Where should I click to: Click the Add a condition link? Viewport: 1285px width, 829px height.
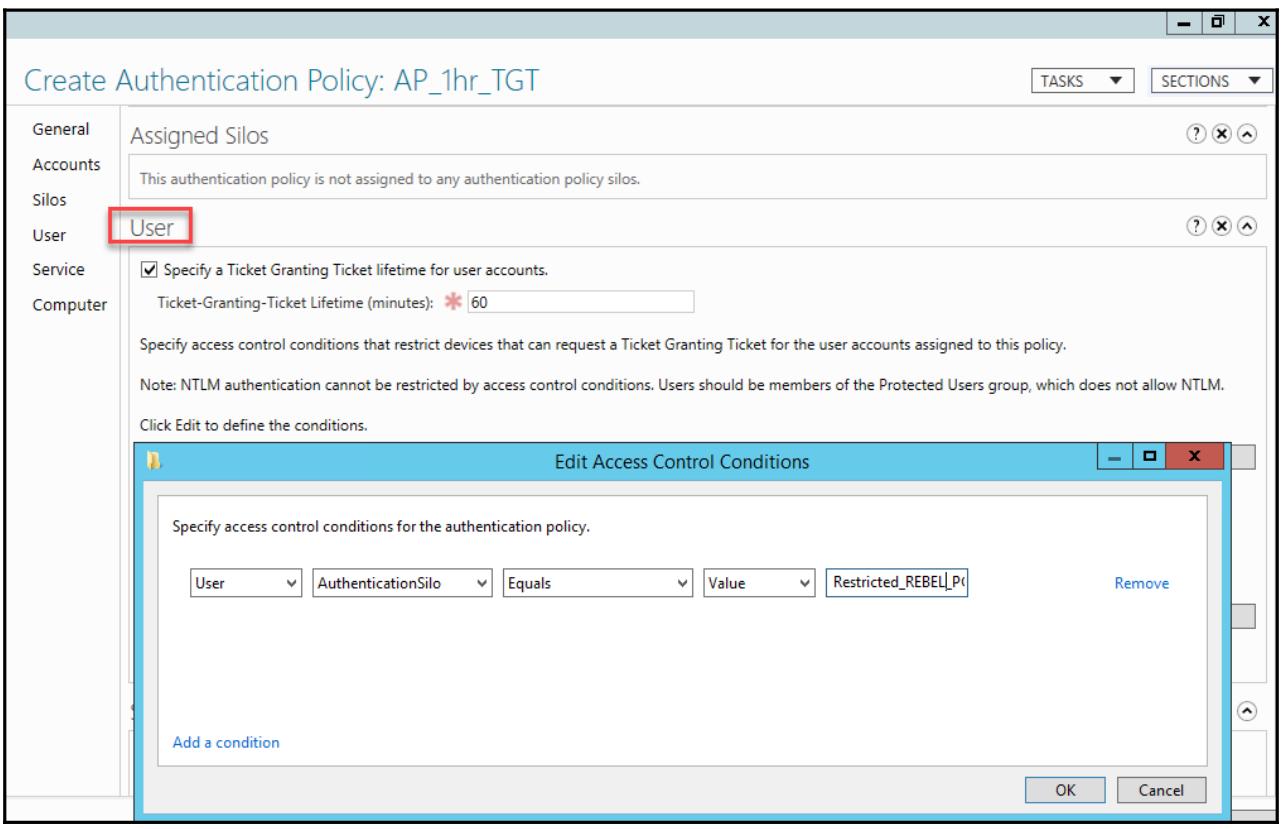coord(226,742)
